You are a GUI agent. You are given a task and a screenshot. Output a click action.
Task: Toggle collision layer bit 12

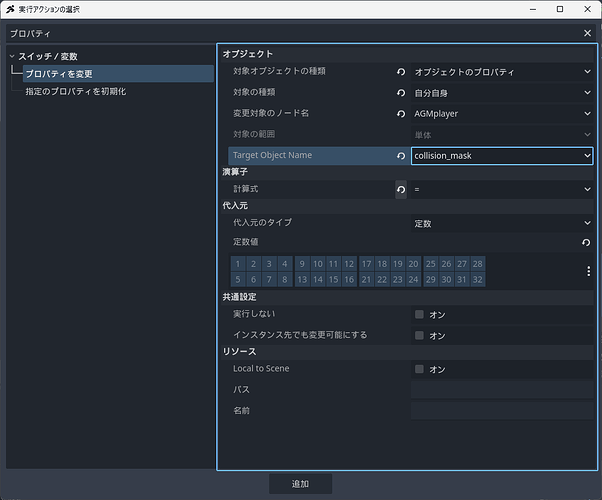349,264
